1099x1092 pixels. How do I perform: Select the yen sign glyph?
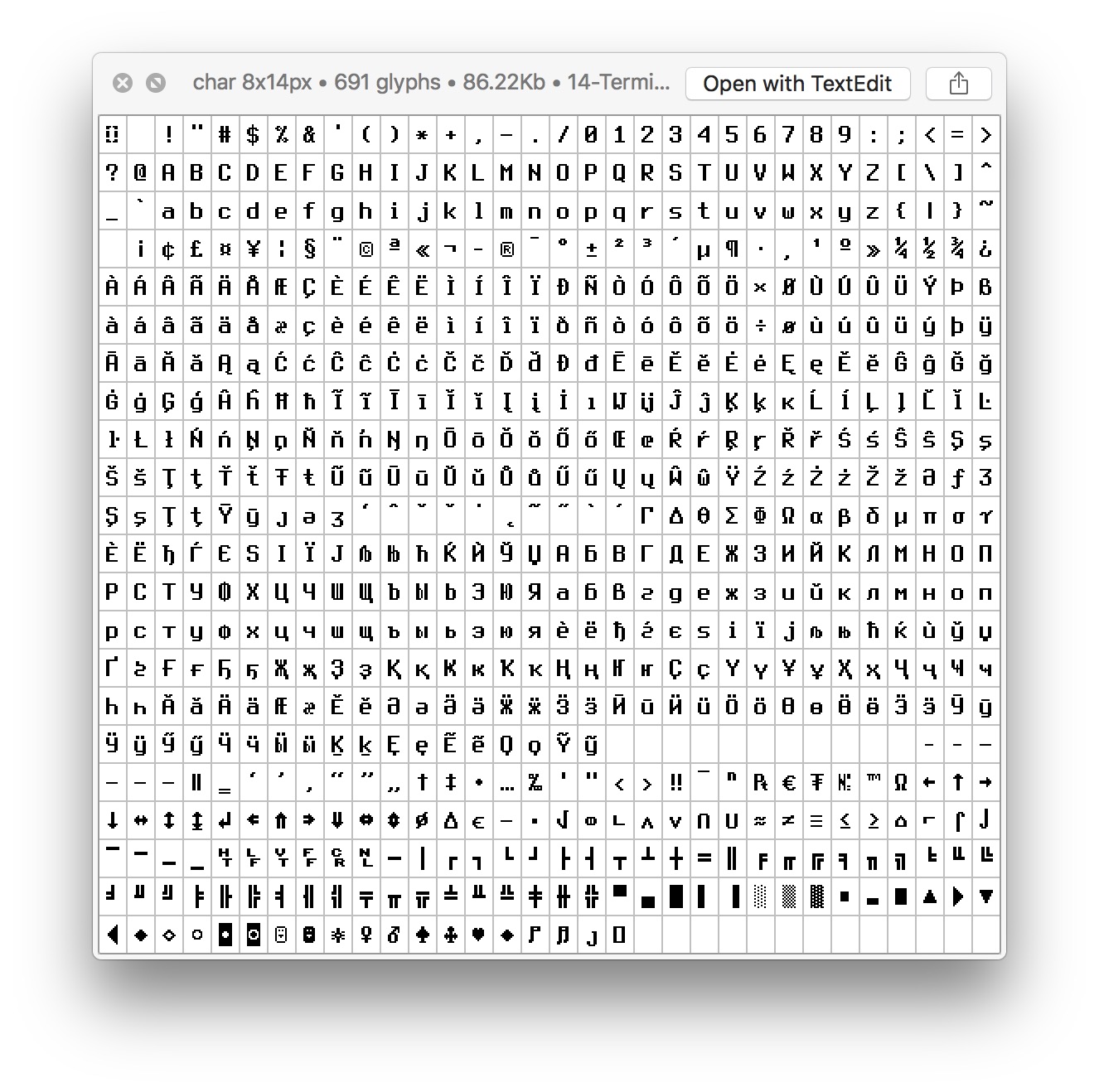253,249
